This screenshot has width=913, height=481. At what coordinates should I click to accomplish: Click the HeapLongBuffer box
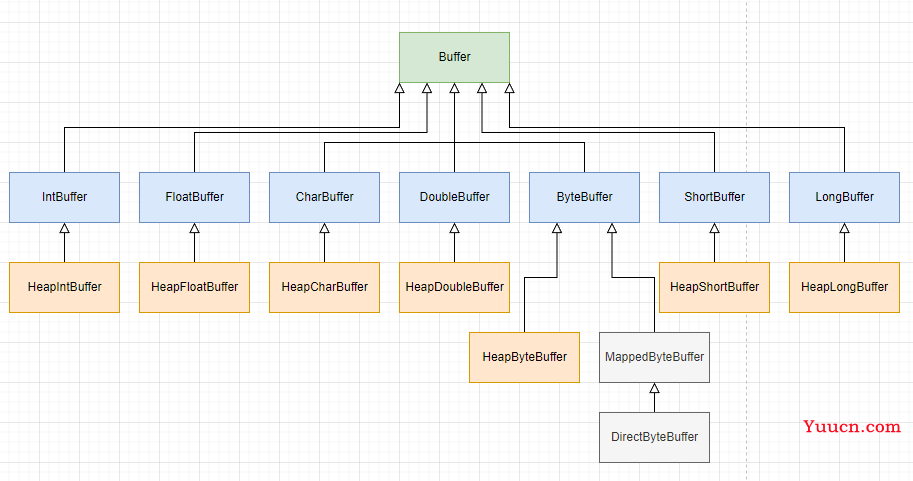pyautogui.click(x=844, y=287)
